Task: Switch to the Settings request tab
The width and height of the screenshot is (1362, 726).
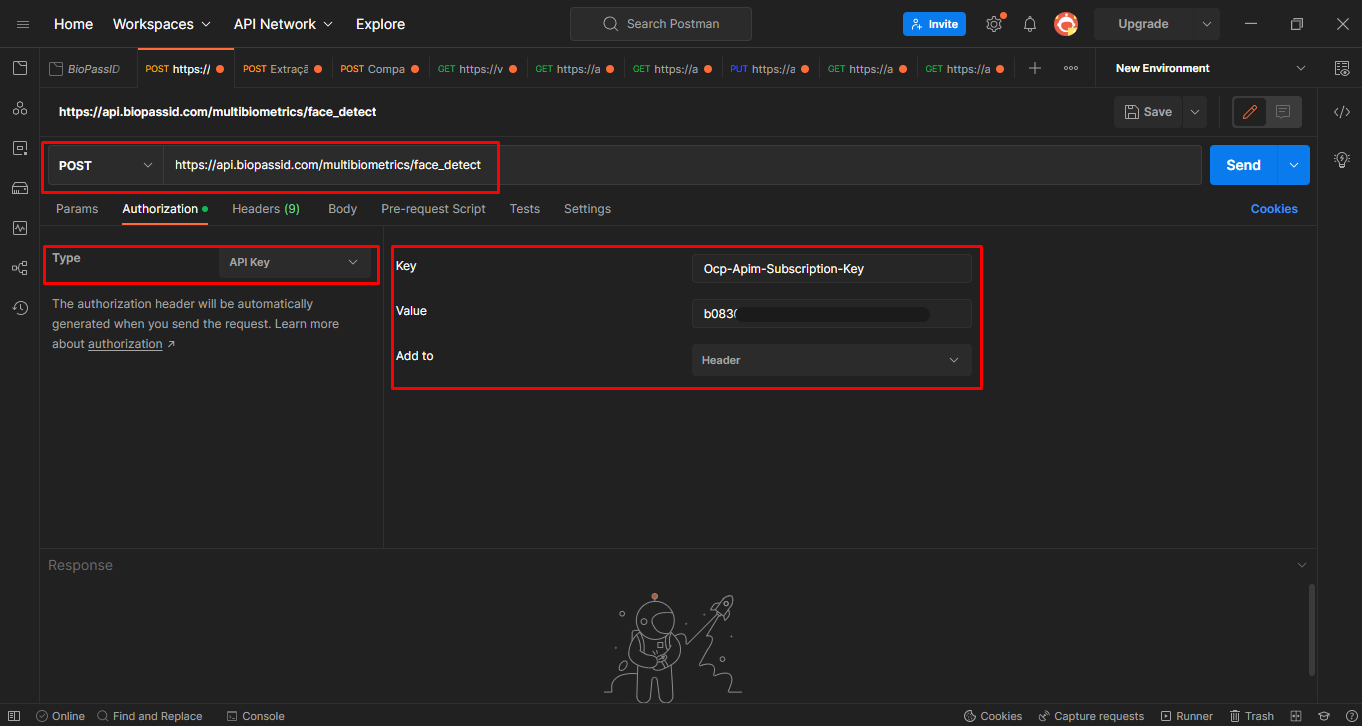Action: tap(587, 209)
